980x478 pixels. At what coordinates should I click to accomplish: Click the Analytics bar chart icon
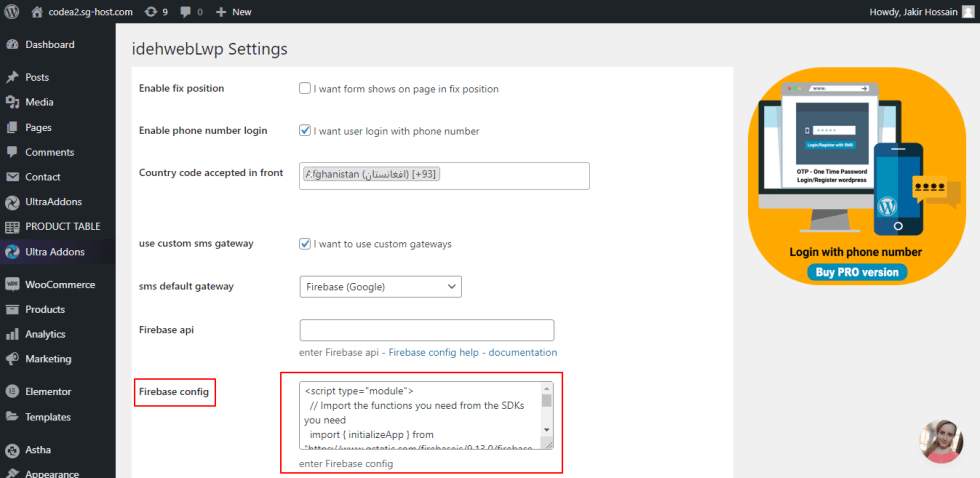[x=12, y=334]
